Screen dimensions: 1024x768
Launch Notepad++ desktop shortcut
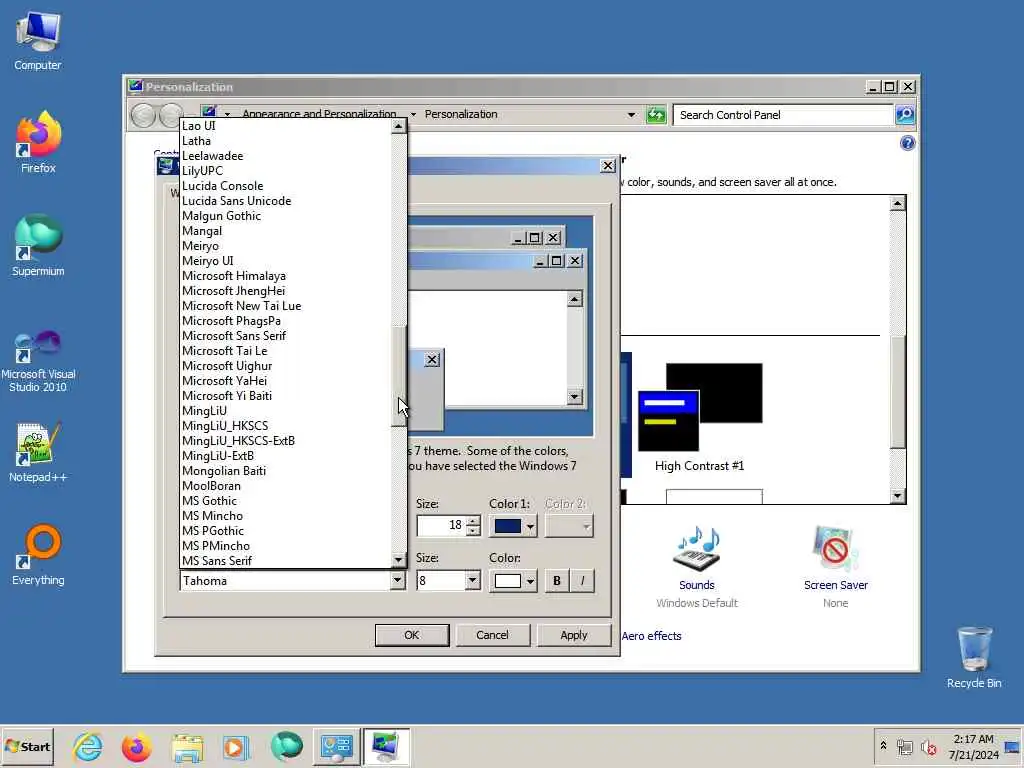pyautogui.click(x=38, y=453)
